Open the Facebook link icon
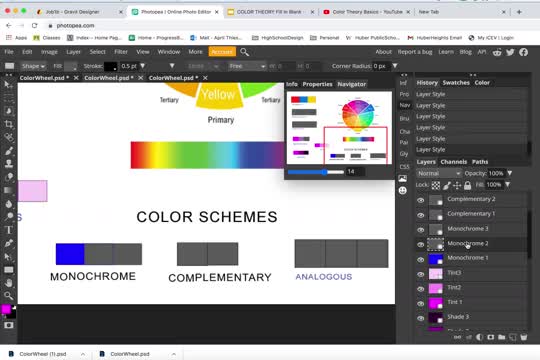540x360 pixels. (x=523, y=52)
